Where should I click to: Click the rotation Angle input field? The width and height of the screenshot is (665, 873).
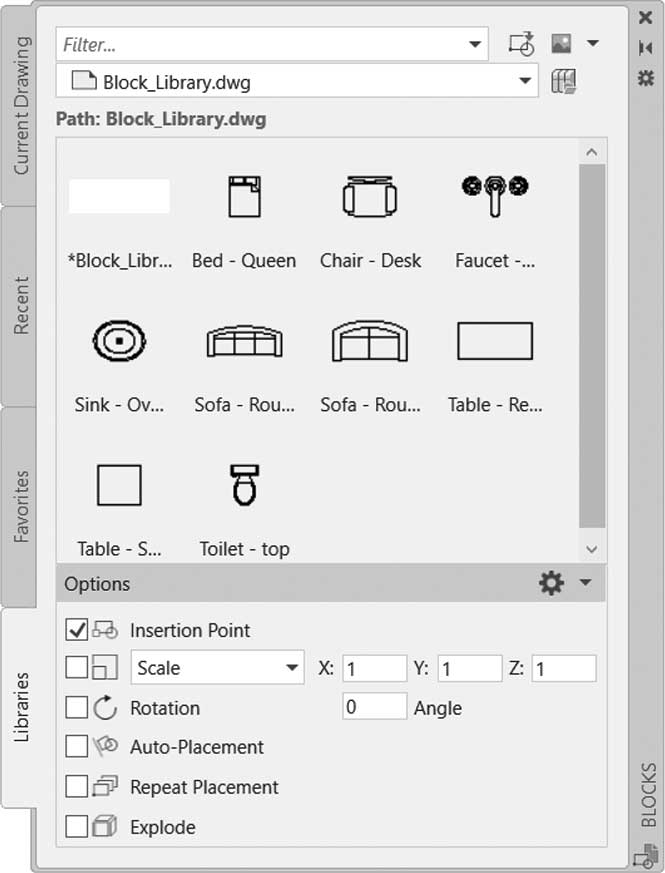click(374, 707)
